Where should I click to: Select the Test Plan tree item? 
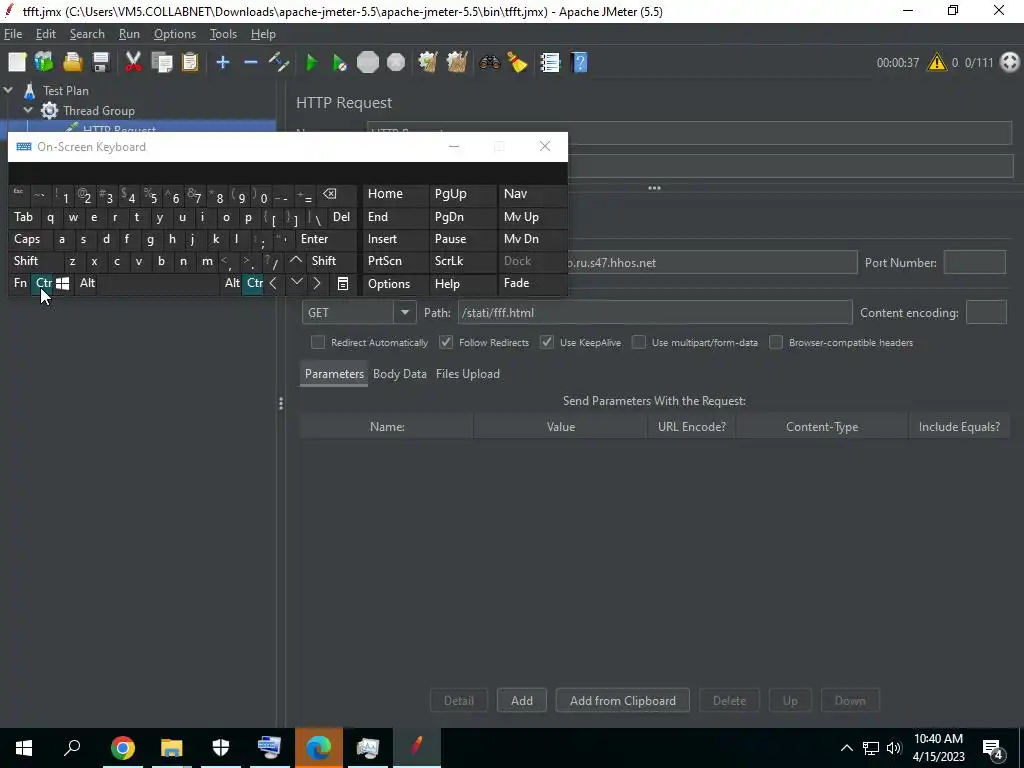point(66,91)
